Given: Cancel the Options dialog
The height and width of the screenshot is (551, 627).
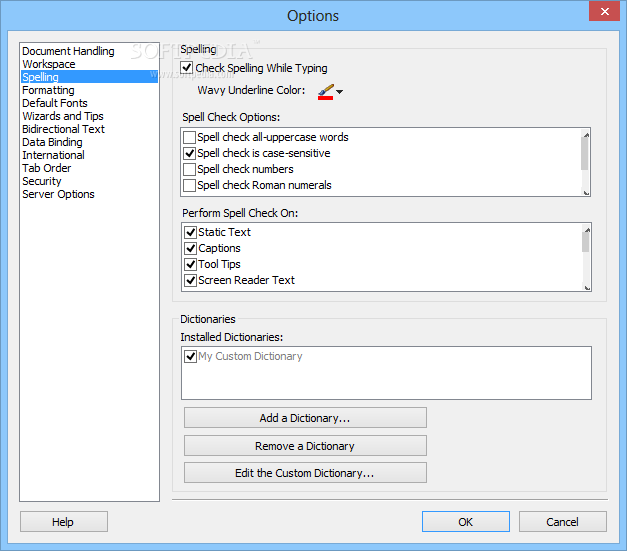Looking at the screenshot, I should (x=563, y=522).
